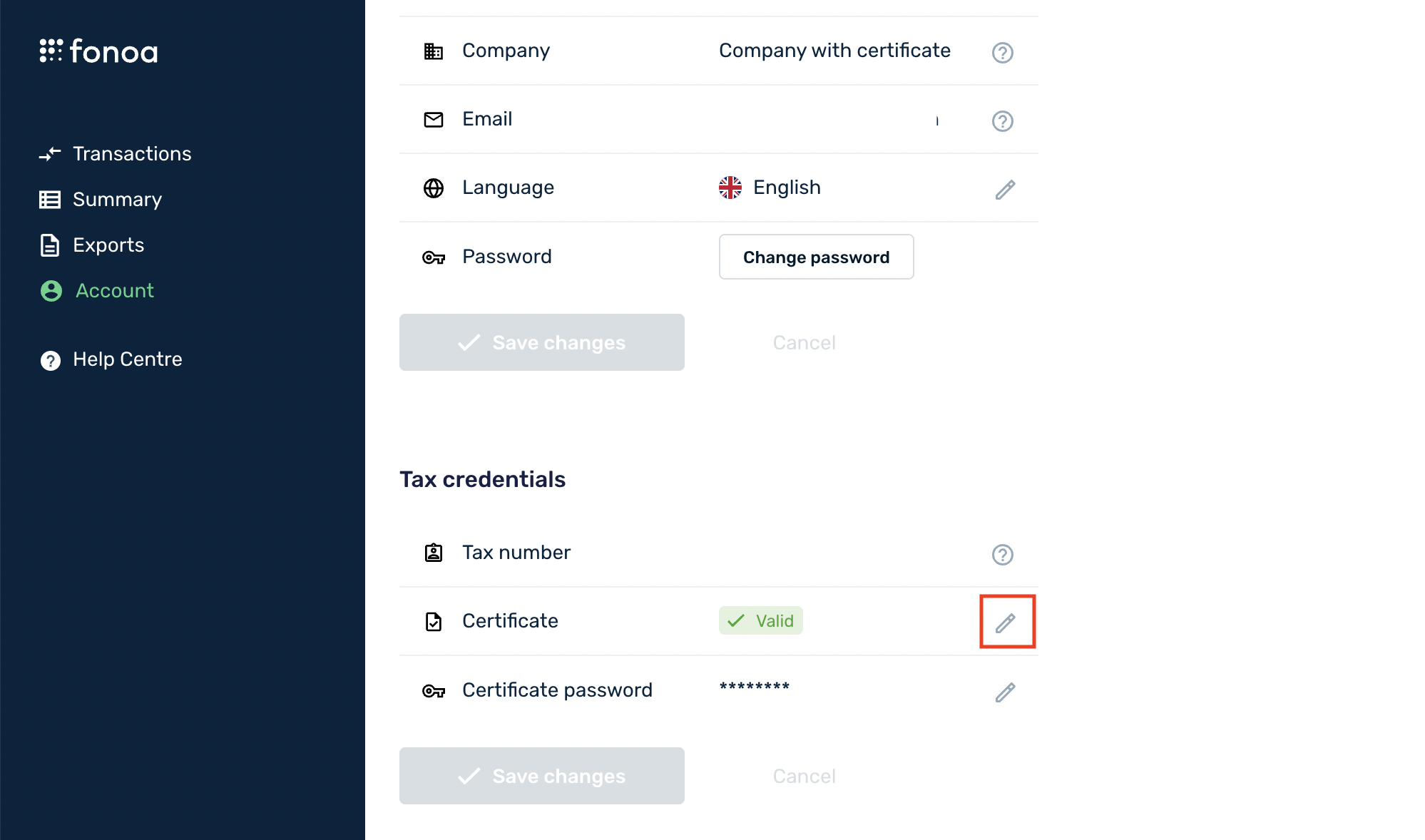Go to the Summary page
This screenshot has height=840, width=1425.
pos(117,200)
